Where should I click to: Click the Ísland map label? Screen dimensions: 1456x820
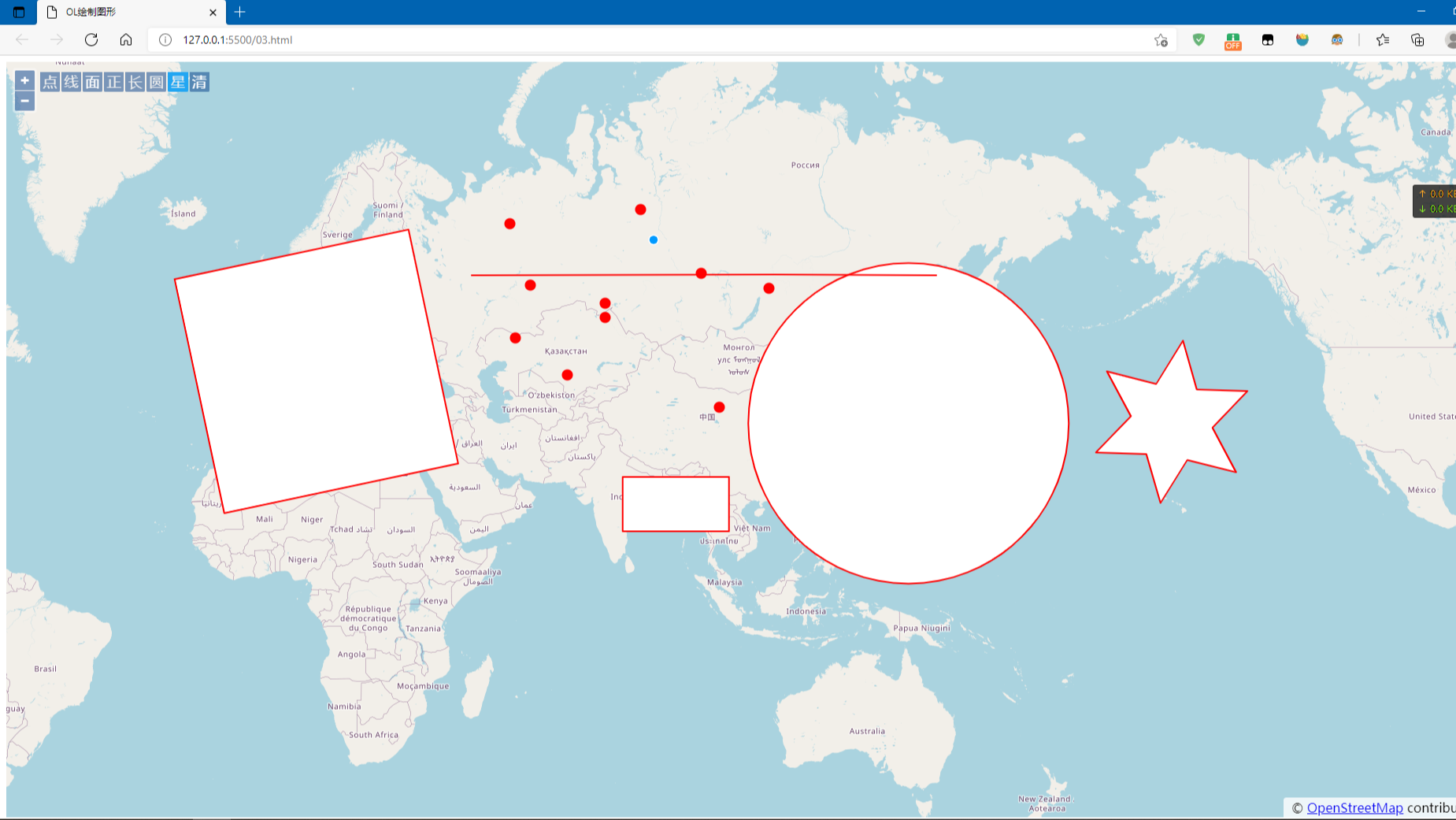coord(183,213)
